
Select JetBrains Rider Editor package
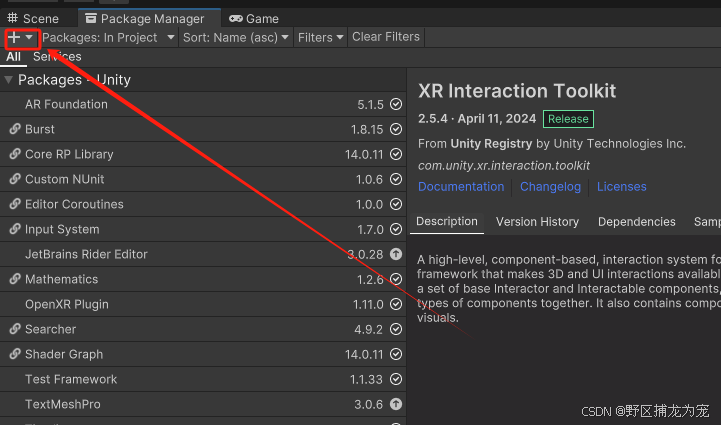coord(203,254)
